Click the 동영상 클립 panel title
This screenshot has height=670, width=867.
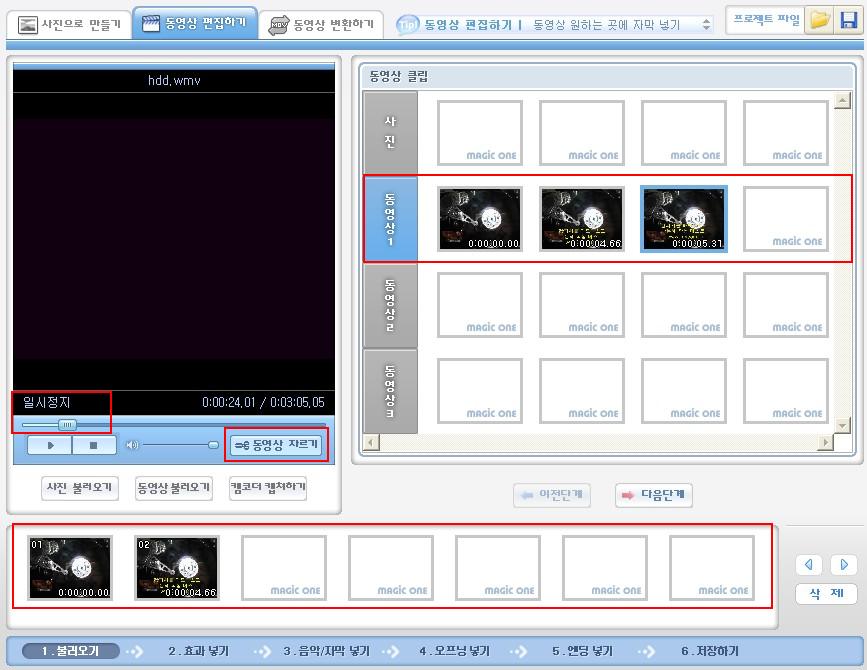pos(399,76)
